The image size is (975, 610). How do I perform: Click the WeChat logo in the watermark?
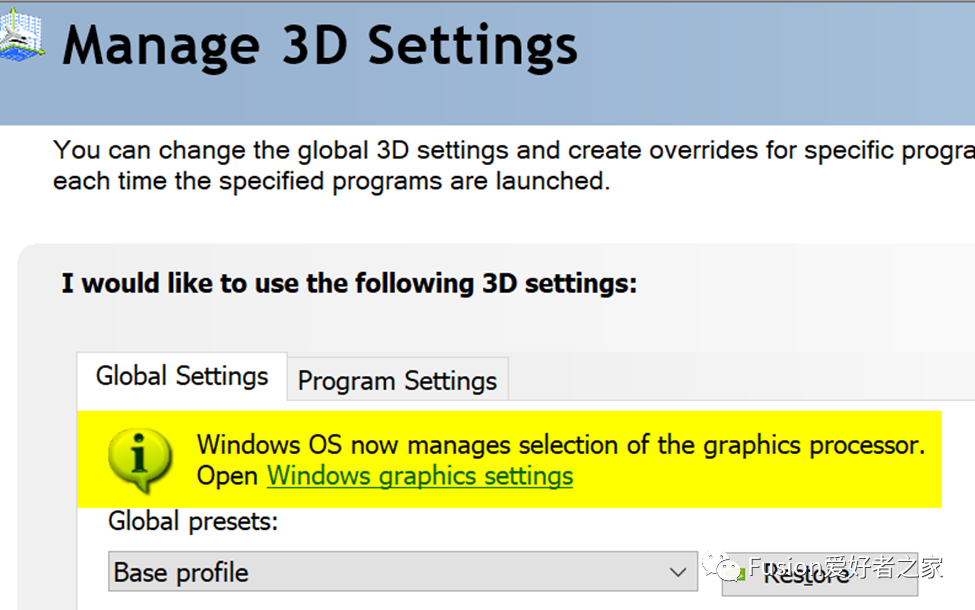click(x=723, y=567)
